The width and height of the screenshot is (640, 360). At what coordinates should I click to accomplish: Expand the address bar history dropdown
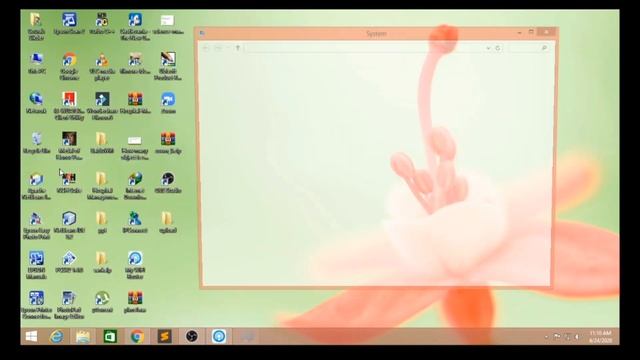click(488, 48)
